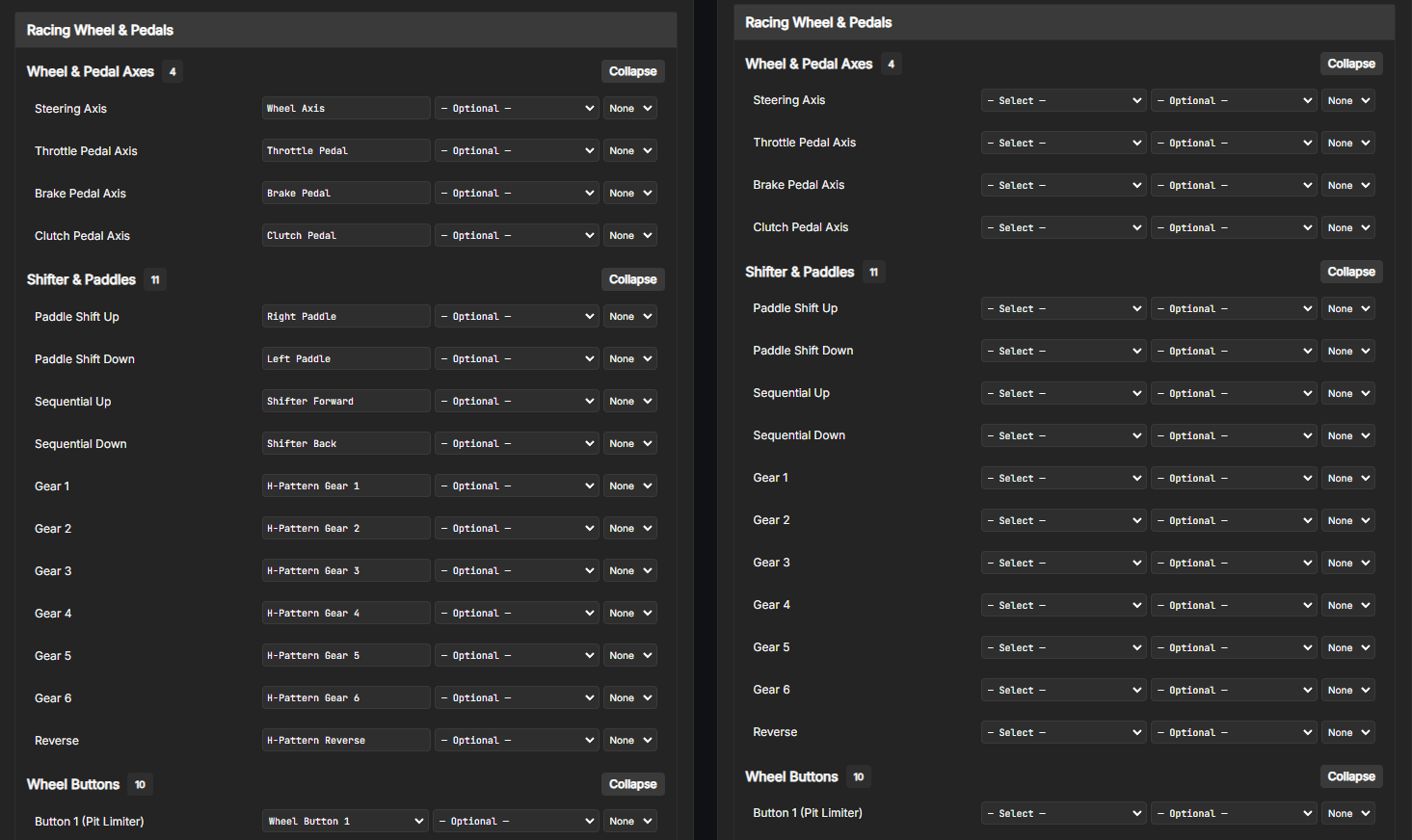Open Select dropdown for Throttle Pedal Axis
This screenshot has height=840, width=1412.
coord(1064,143)
